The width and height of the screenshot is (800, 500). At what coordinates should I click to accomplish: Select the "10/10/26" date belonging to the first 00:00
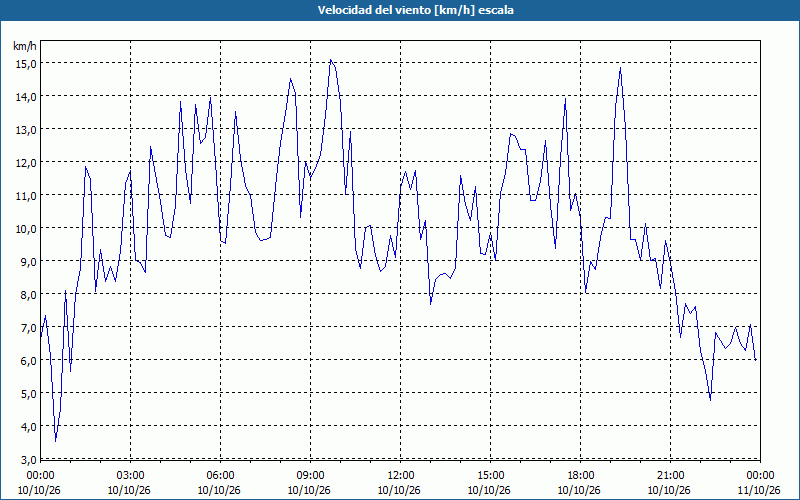click(x=39, y=490)
